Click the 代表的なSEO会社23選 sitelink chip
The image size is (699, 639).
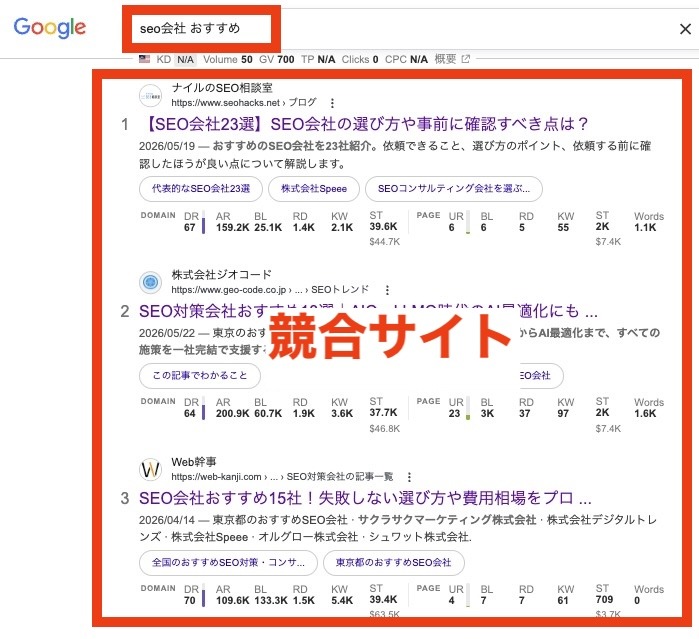[201, 189]
